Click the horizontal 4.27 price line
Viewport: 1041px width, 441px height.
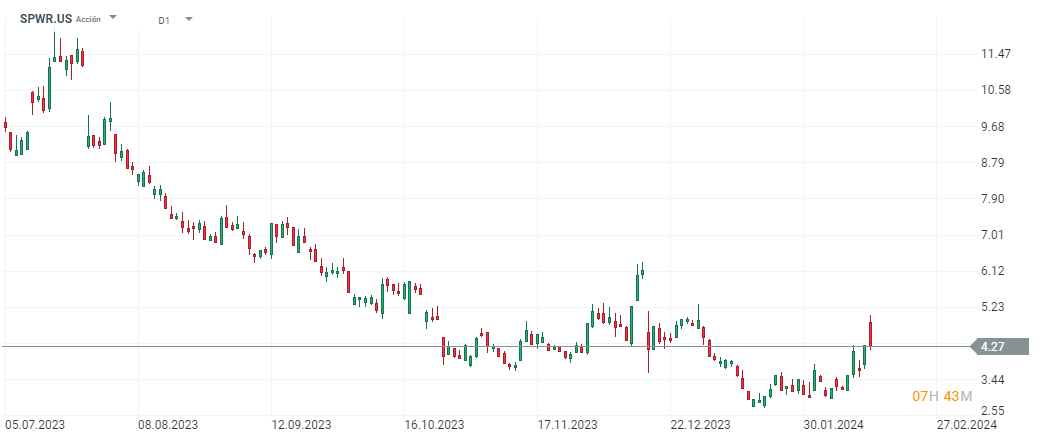pyautogui.click(x=485, y=346)
